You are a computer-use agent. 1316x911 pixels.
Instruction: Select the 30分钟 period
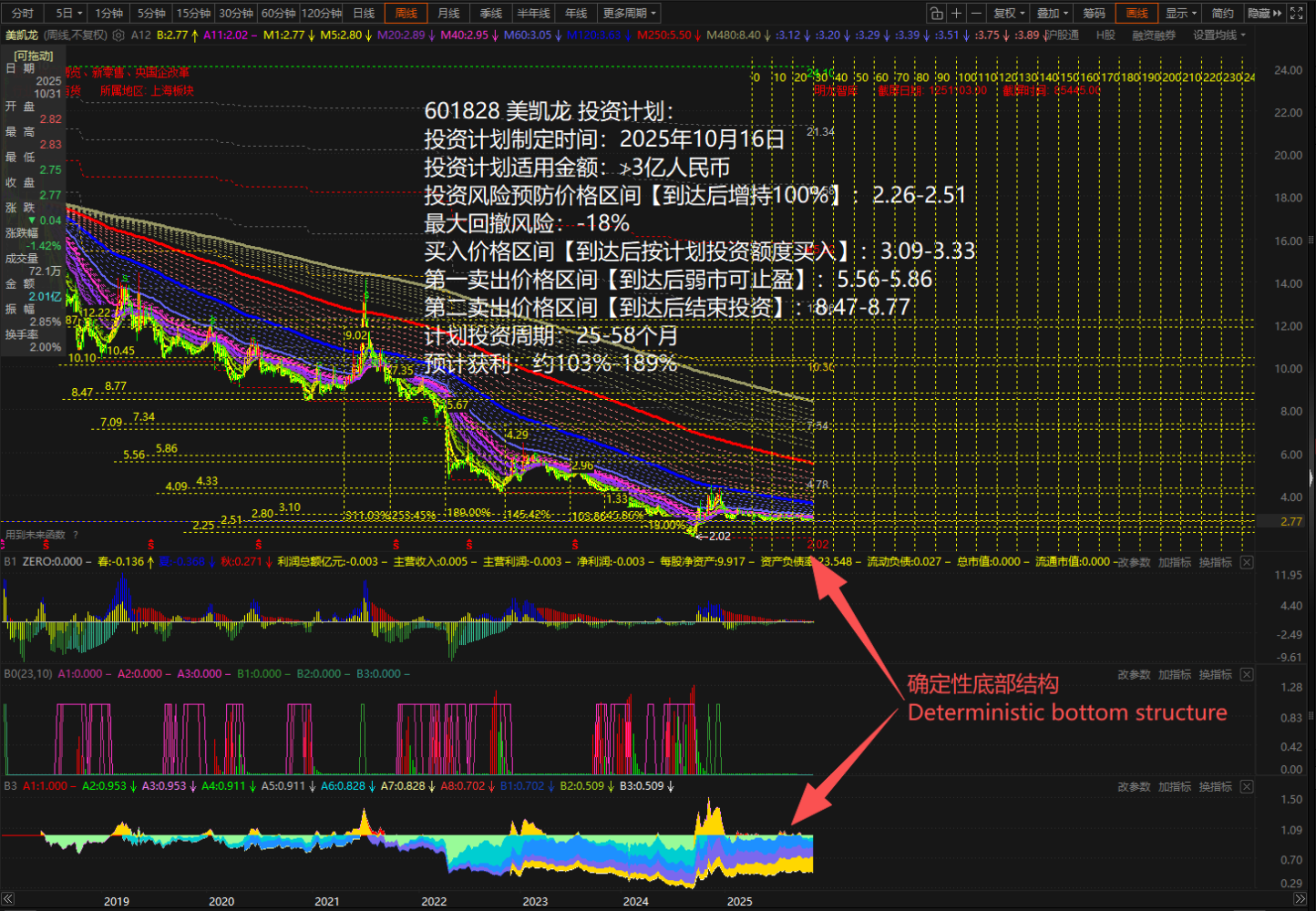pos(236,13)
